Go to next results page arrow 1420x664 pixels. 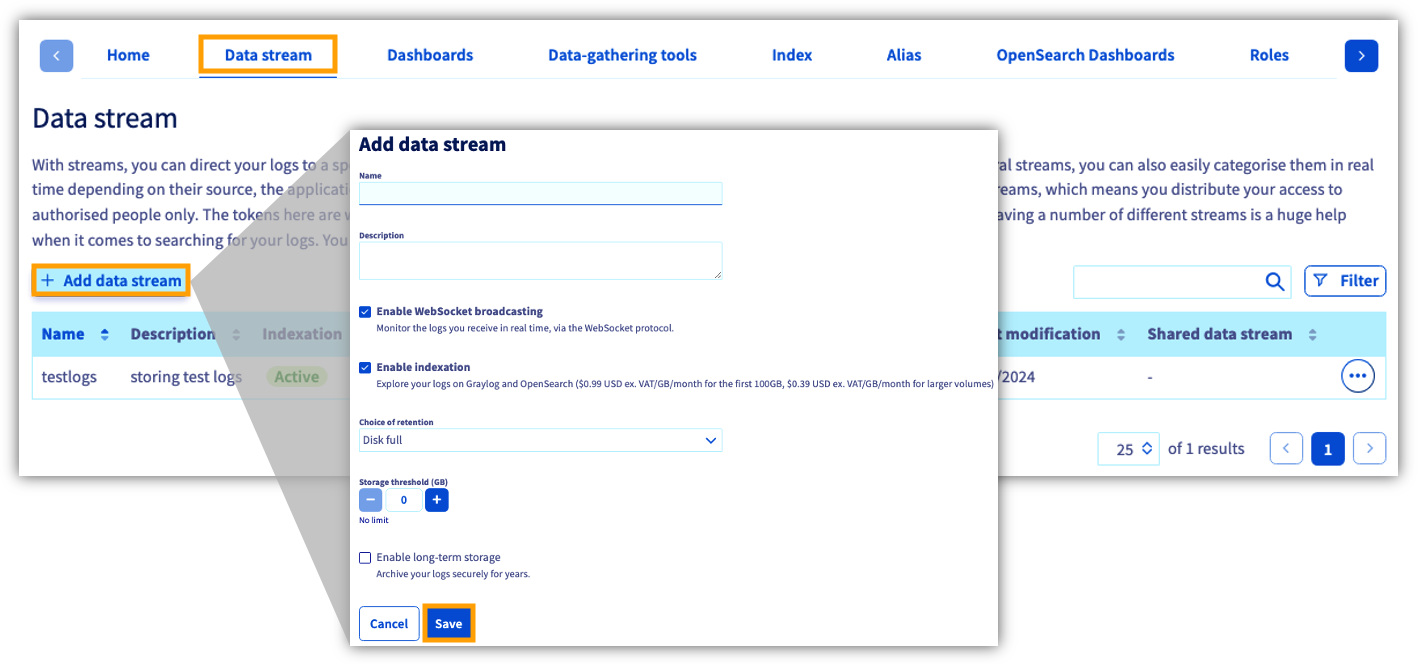pos(1370,449)
